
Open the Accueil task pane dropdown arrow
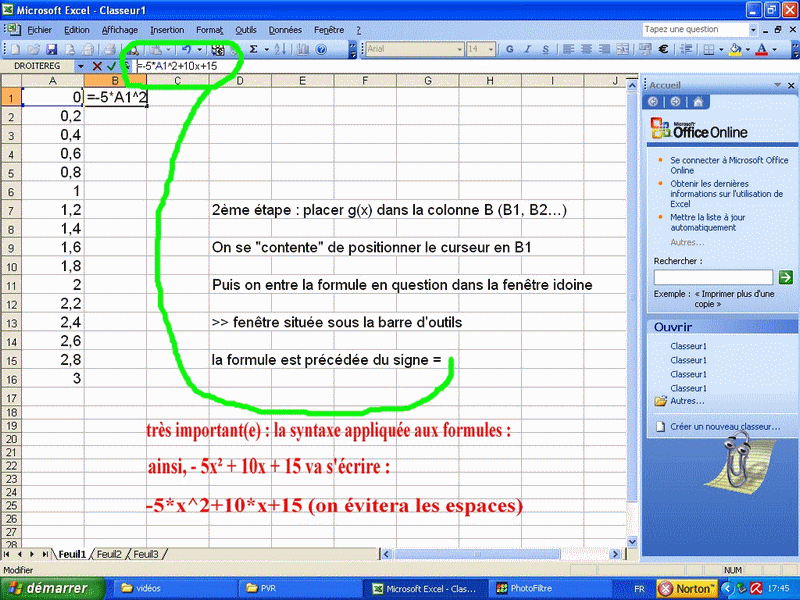click(x=778, y=85)
